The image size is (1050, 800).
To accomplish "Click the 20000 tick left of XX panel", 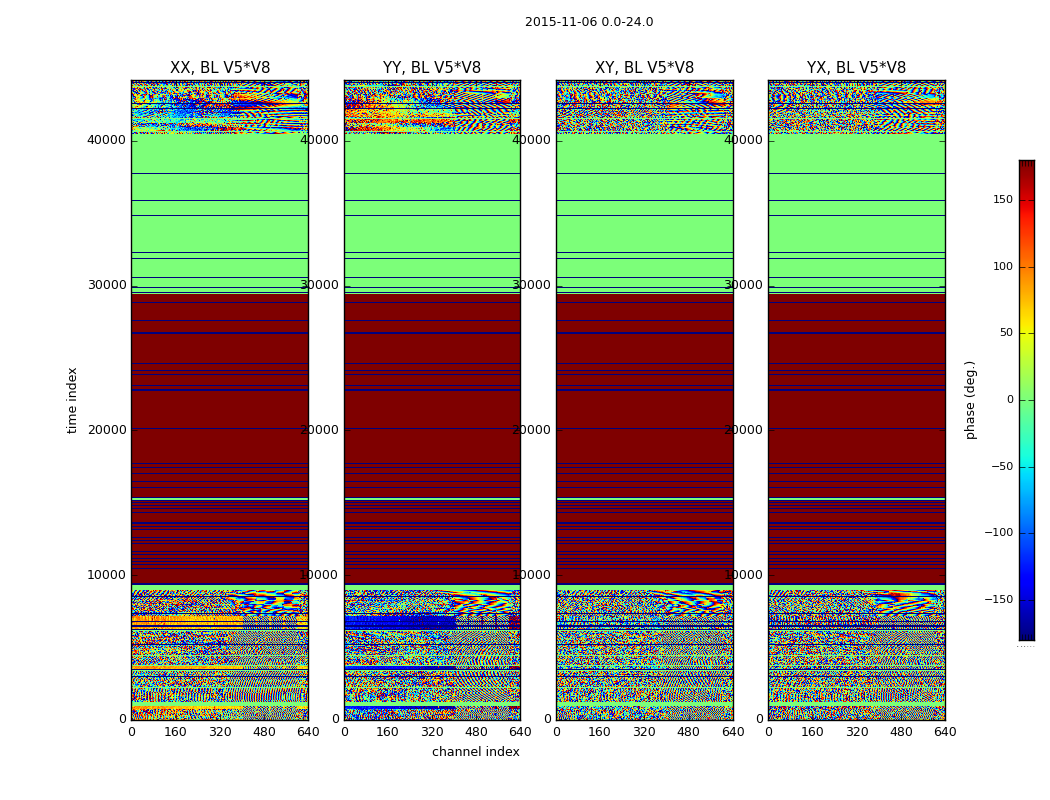I will coord(107,430).
